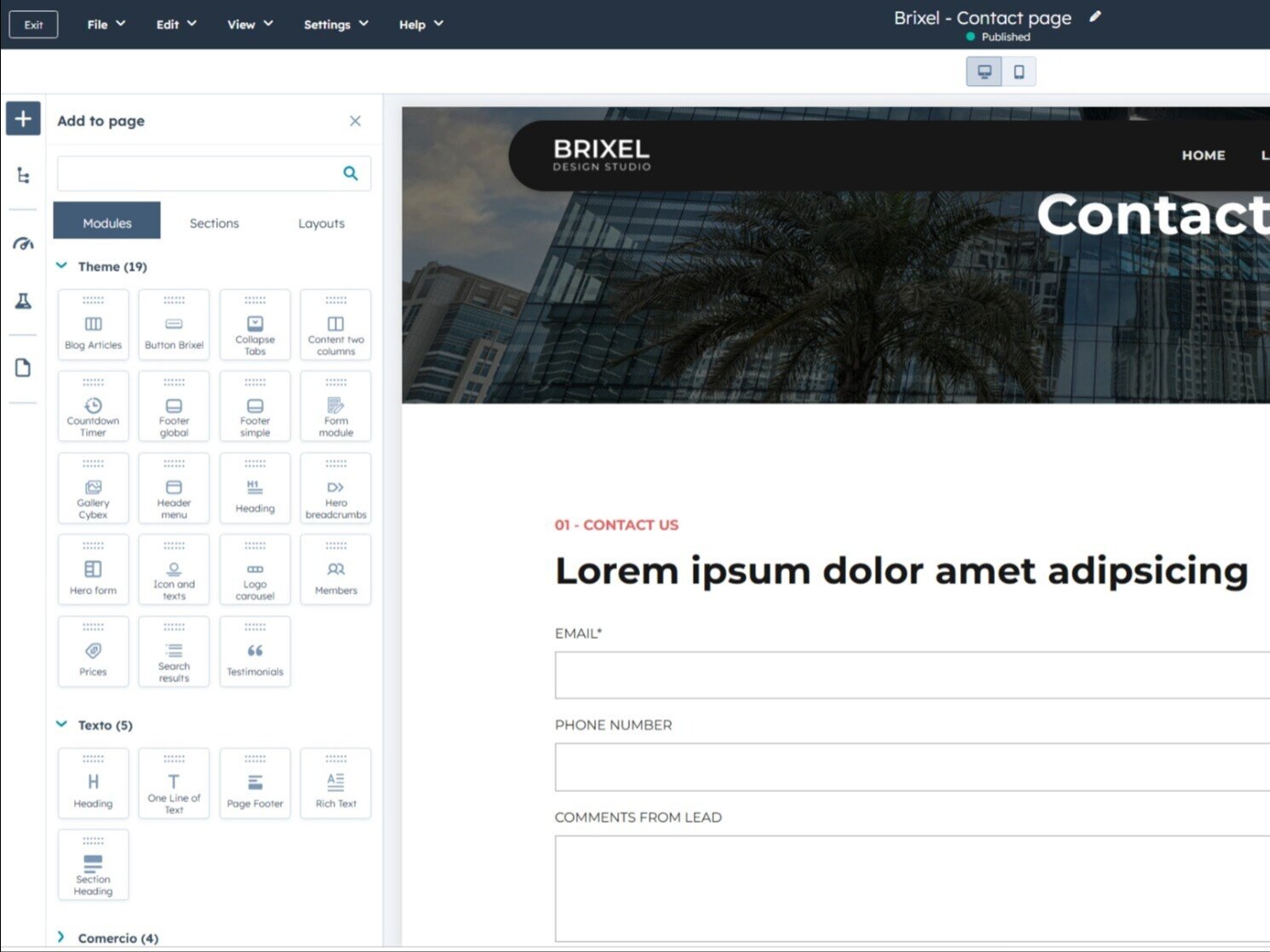Image resolution: width=1270 pixels, height=952 pixels.
Task: Open the Settings dropdown menu
Action: pyautogui.click(x=335, y=25)
